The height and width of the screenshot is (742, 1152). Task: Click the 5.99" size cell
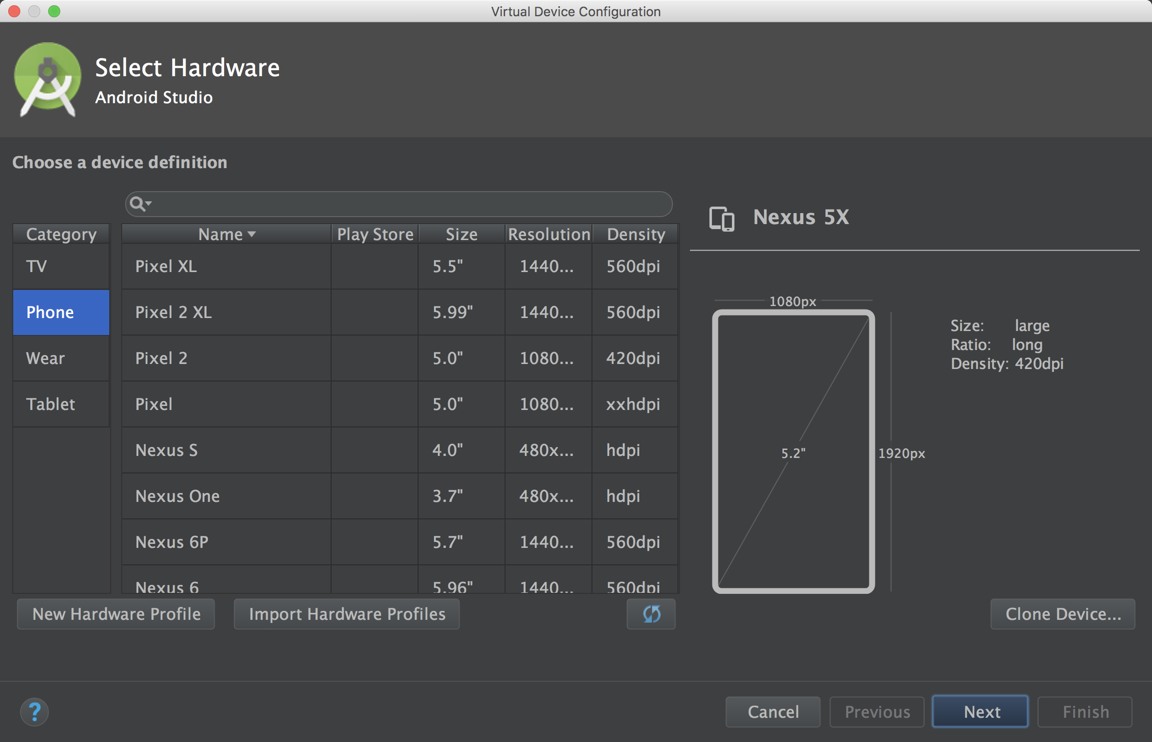[461, 312]
